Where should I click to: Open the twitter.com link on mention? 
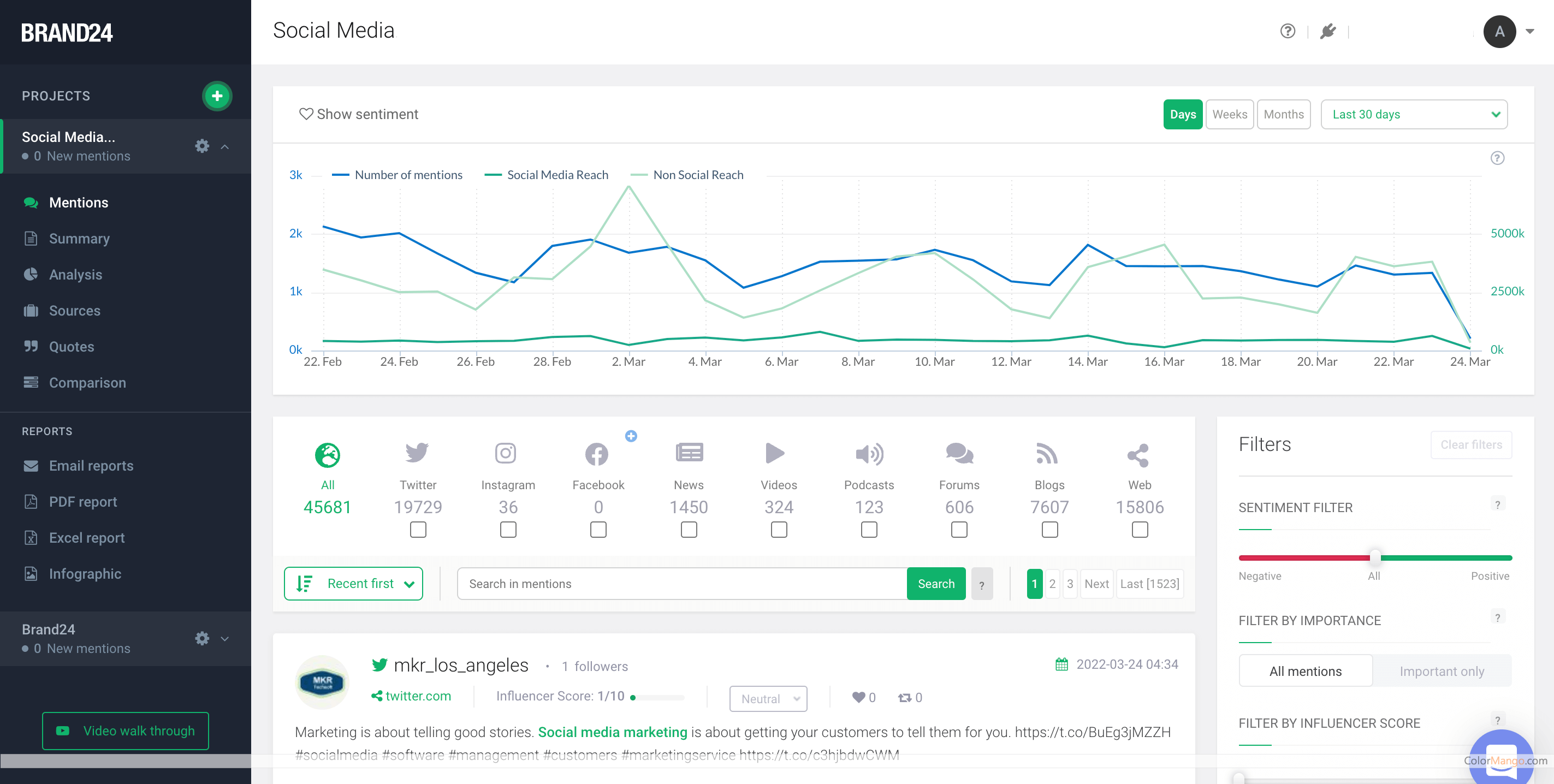pos(418,696)
